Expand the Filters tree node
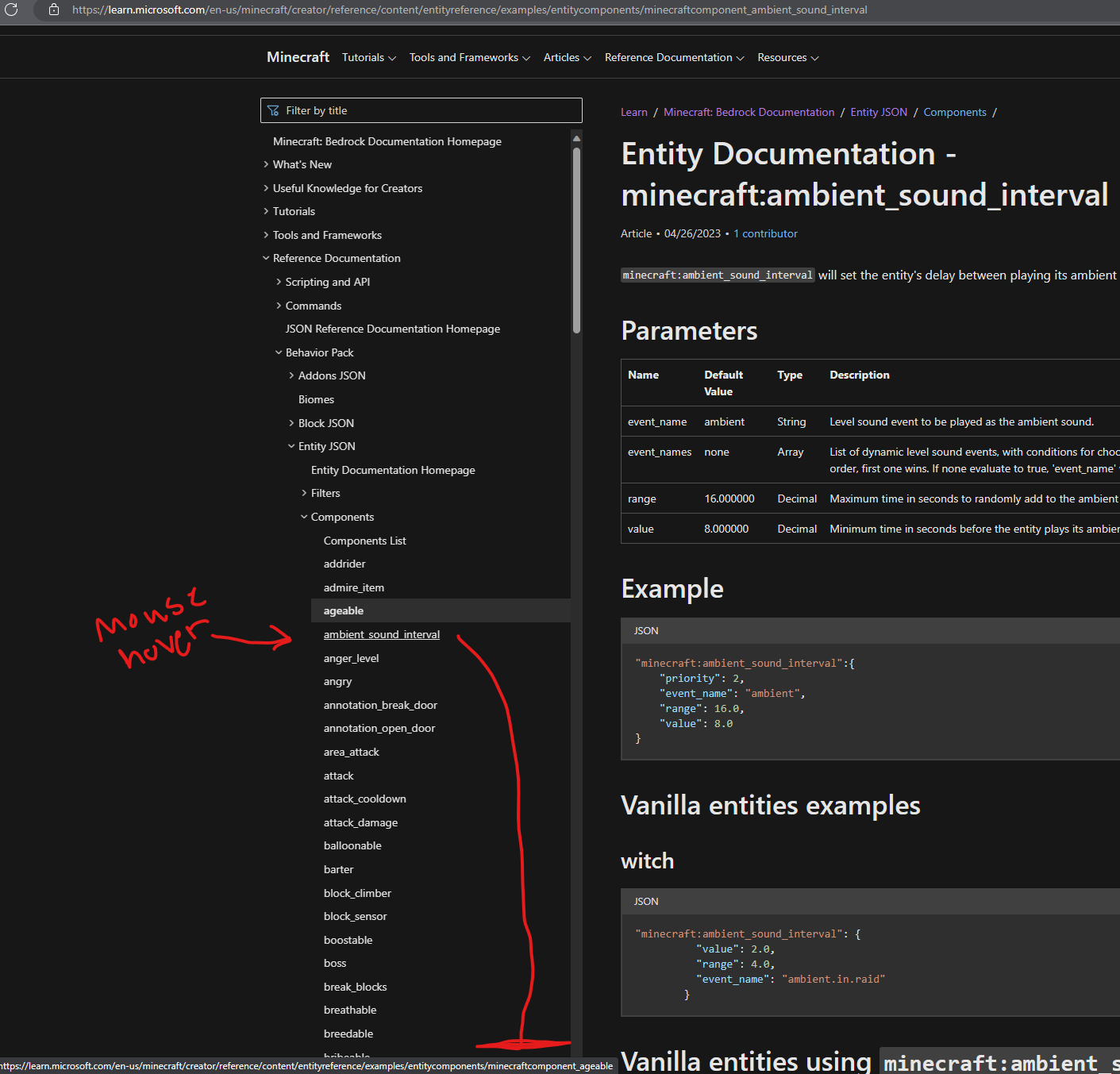1120x1074 pixels. [x=304, y=493]
